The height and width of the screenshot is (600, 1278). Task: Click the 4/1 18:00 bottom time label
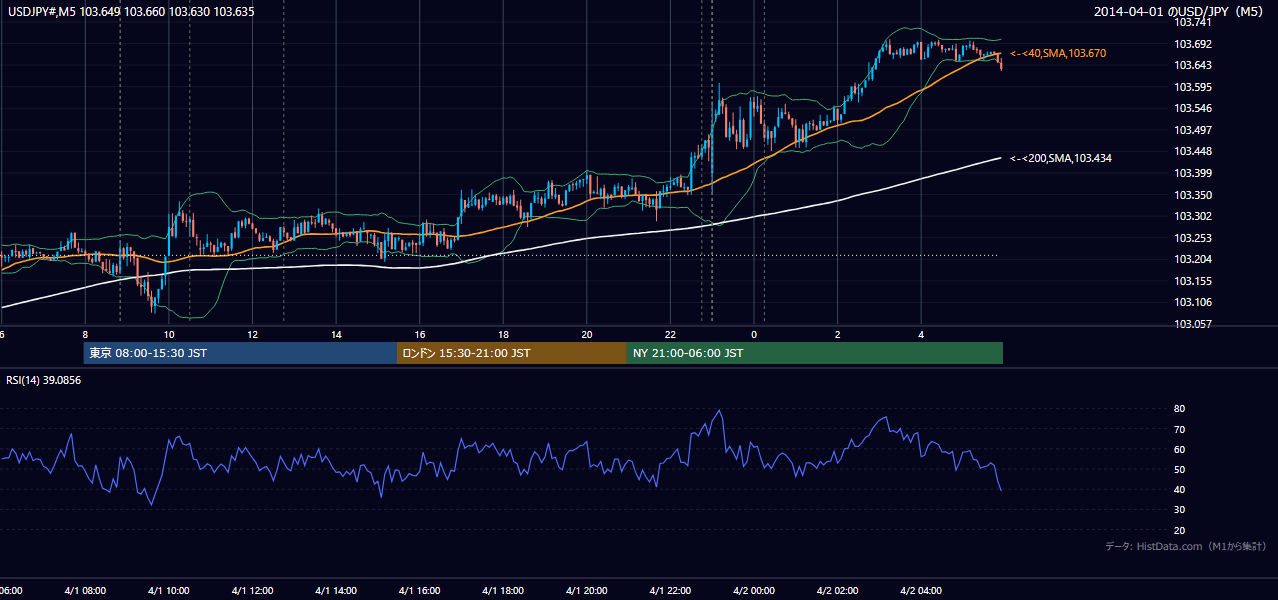point(503,591)
